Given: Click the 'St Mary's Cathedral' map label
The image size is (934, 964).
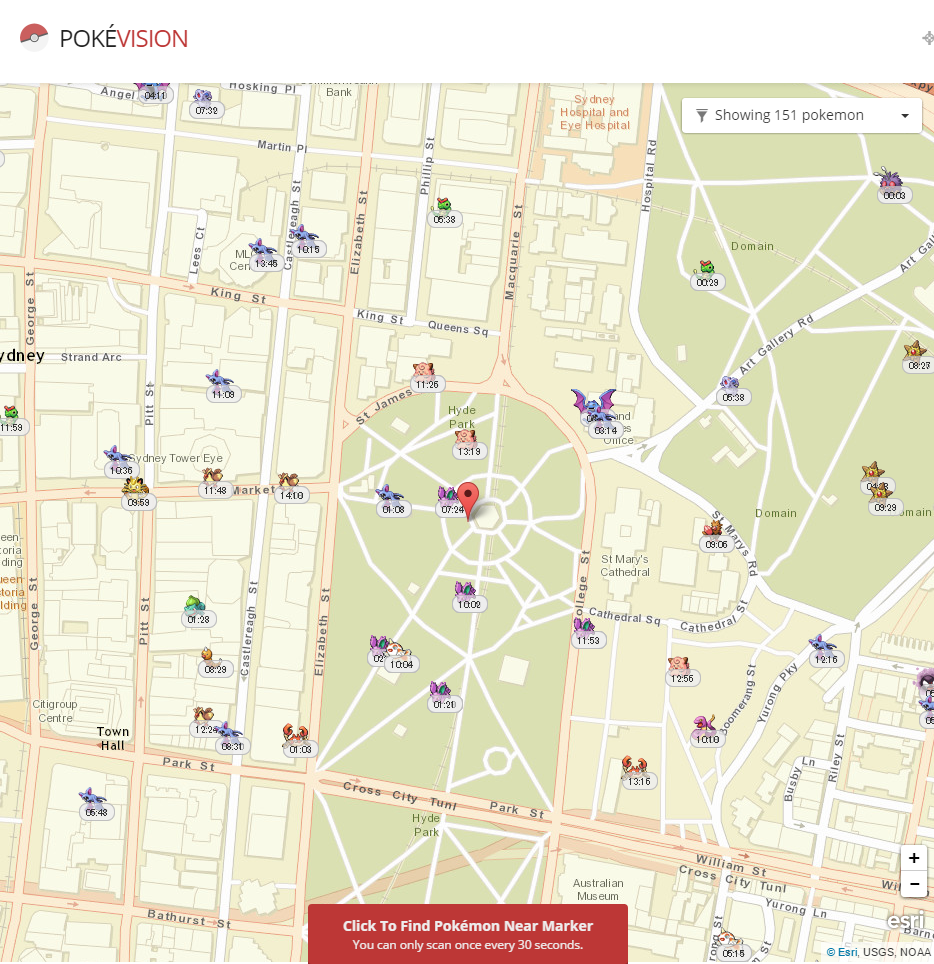Looking at the screenshot, I should coord(625,566).
